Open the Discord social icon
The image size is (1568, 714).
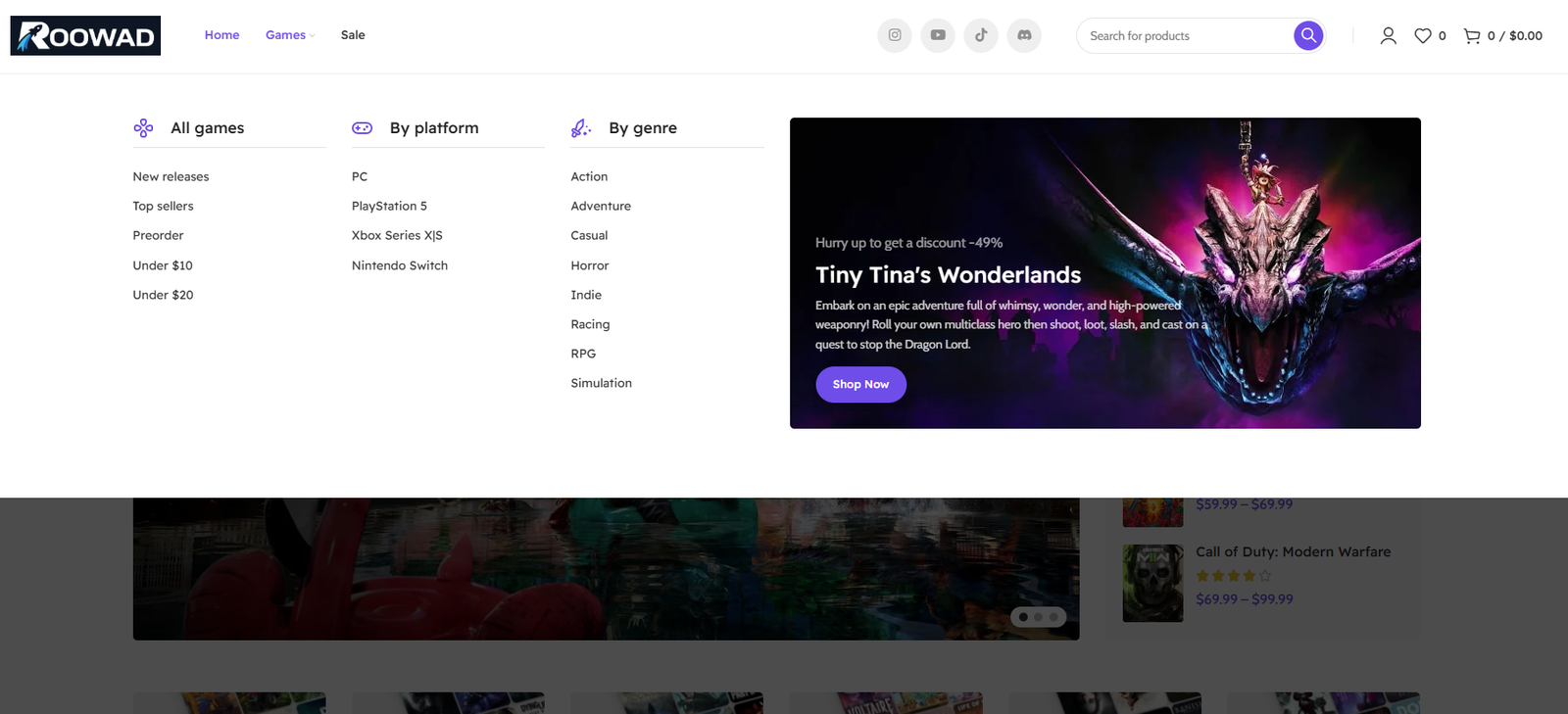coord(1024,35)
